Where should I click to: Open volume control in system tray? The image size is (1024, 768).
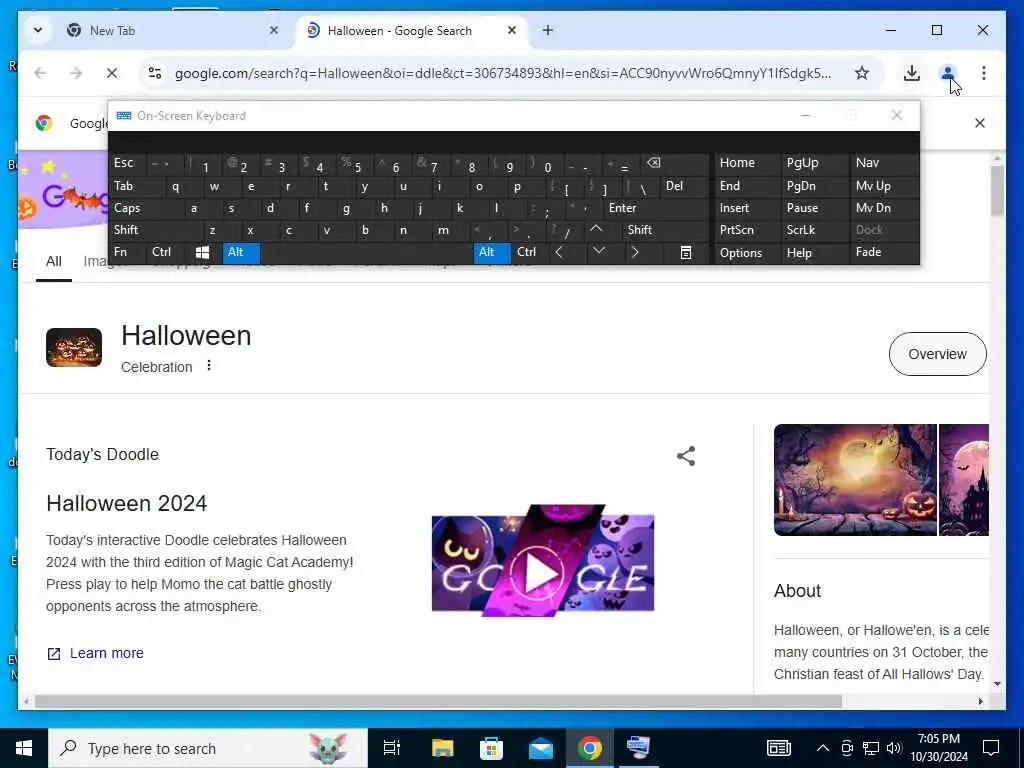(x=893, y=748)
